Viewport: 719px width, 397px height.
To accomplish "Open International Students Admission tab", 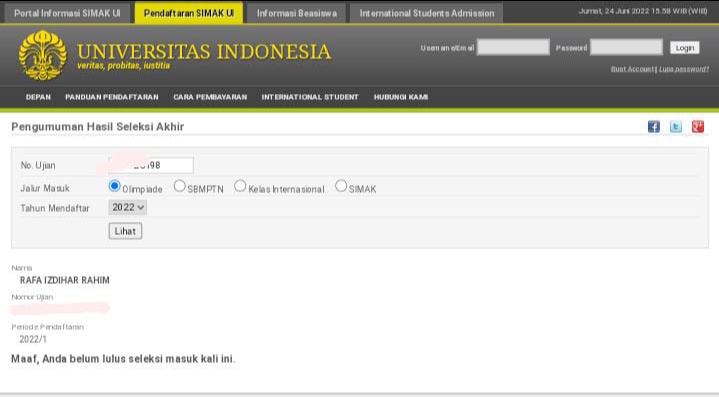I will click(x=426, y=13).
